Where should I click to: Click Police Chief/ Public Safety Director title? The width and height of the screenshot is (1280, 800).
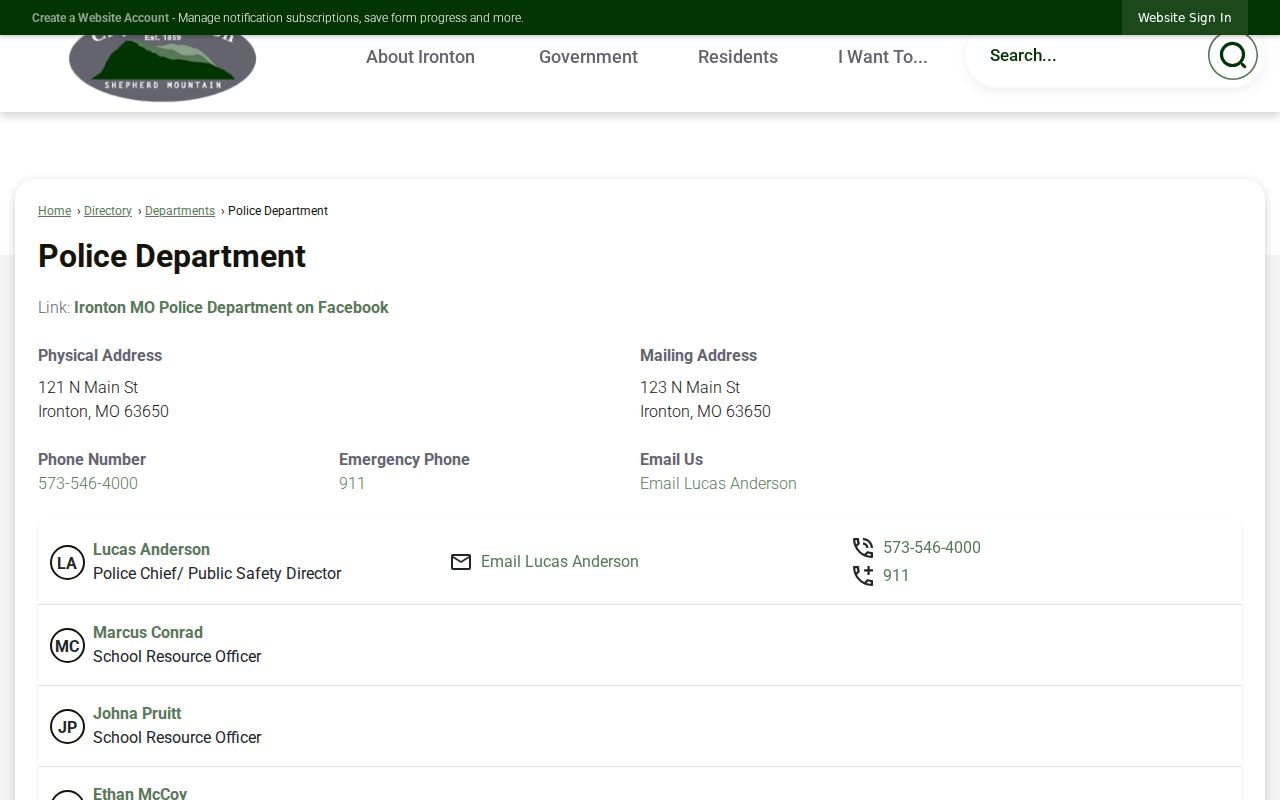(x=217, y=574)
